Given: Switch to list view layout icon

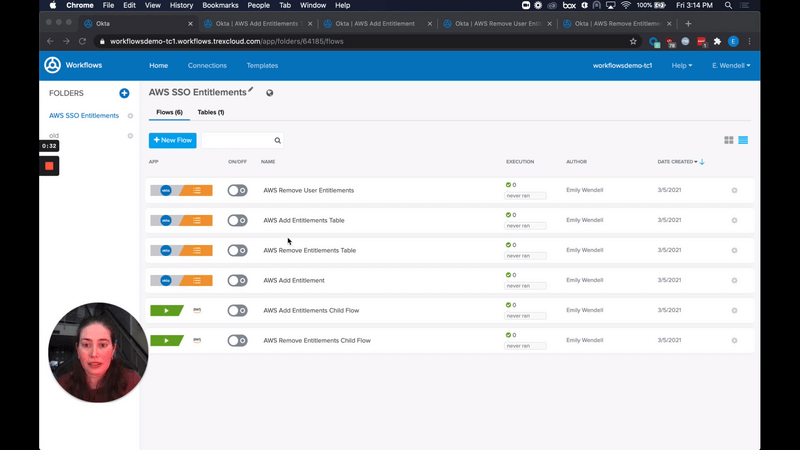Looking at the screenshot, I should (x=743, y=140).
